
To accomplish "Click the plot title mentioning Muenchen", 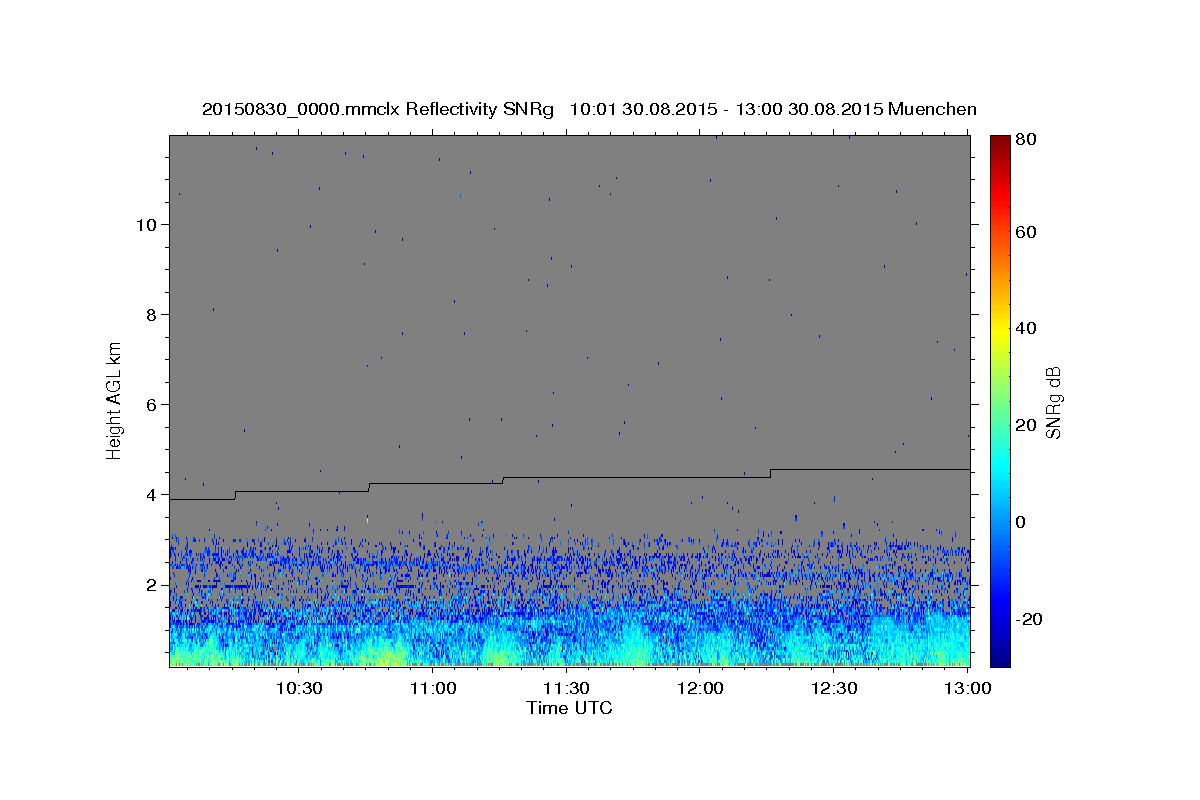I will [x=589, y=109].
